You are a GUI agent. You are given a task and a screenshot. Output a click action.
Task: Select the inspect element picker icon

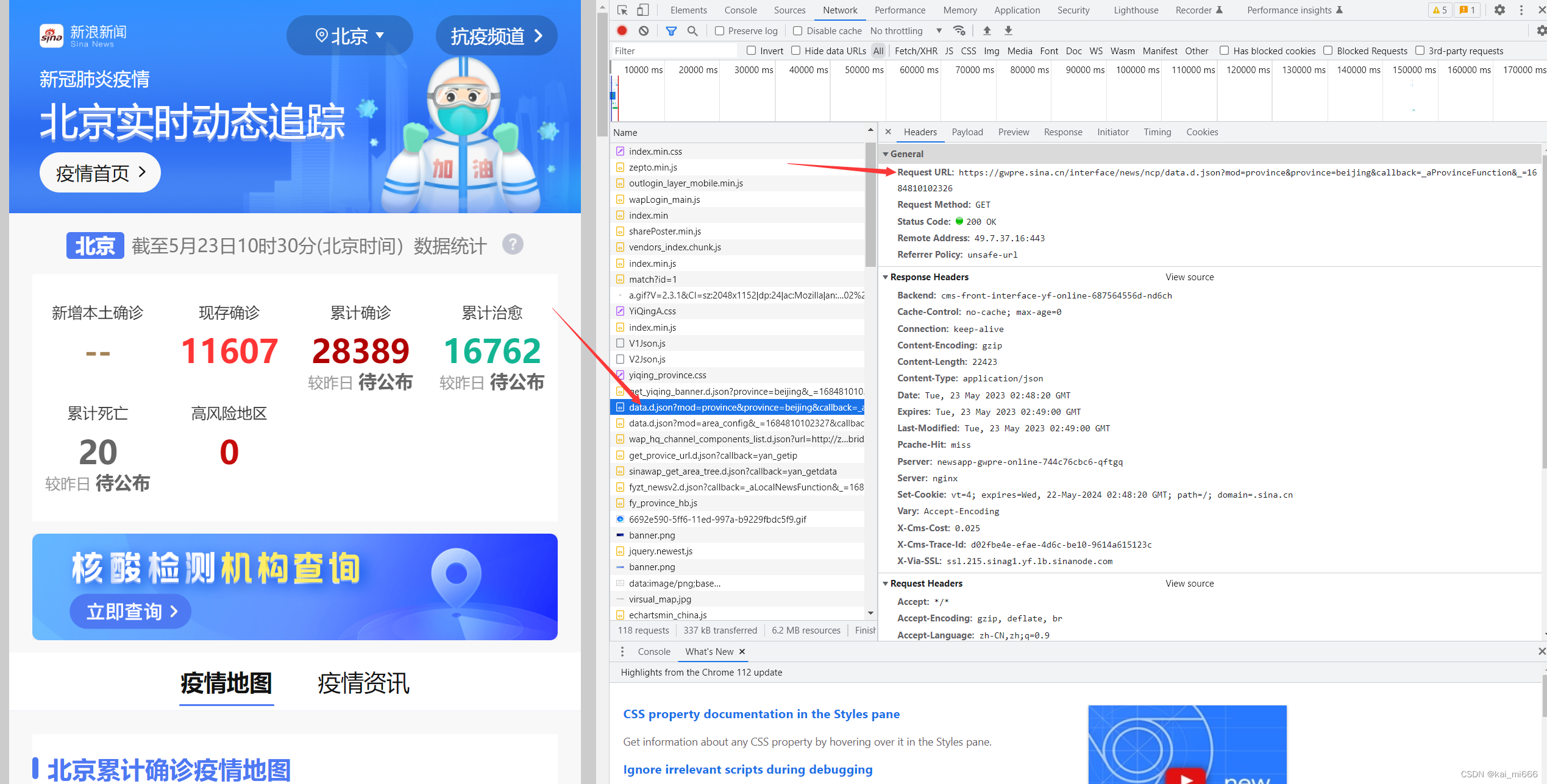[622, 10]
